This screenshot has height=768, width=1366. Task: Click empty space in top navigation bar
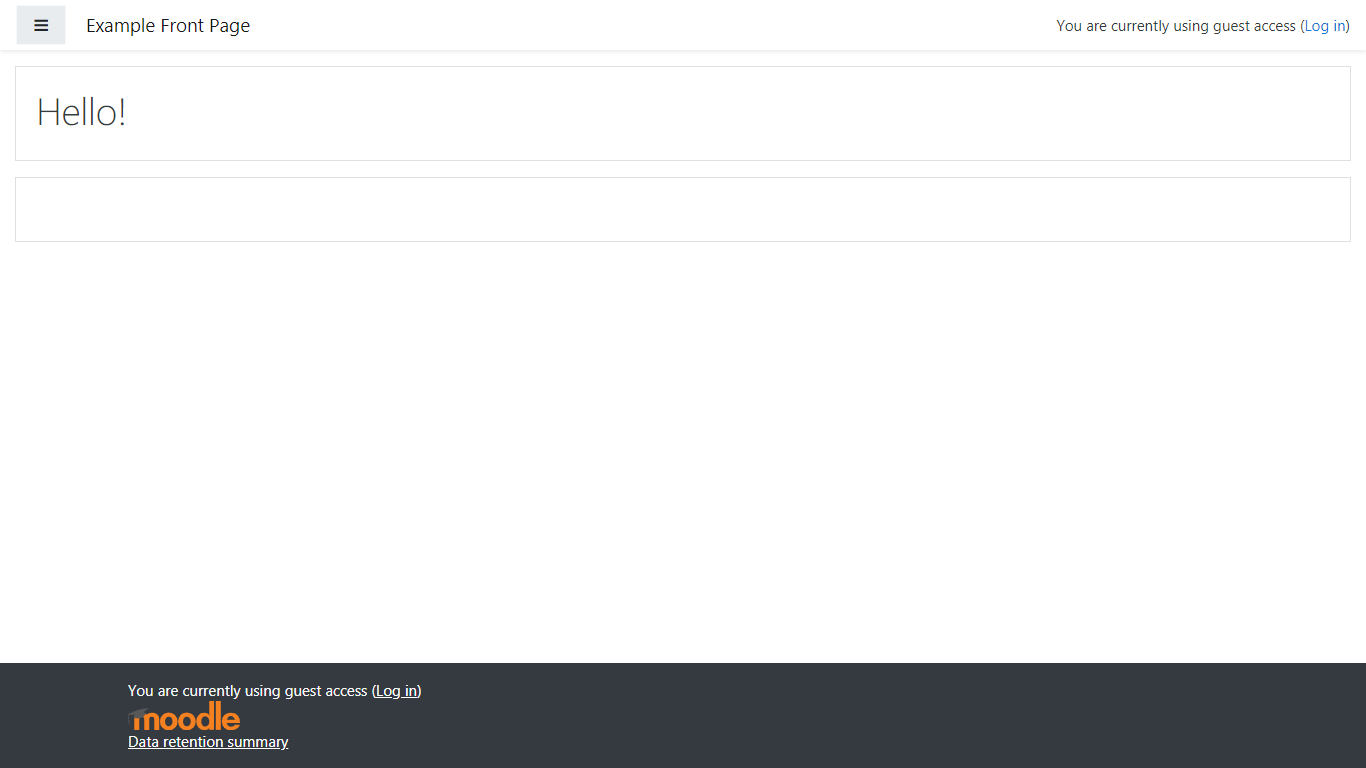point(650,25)
